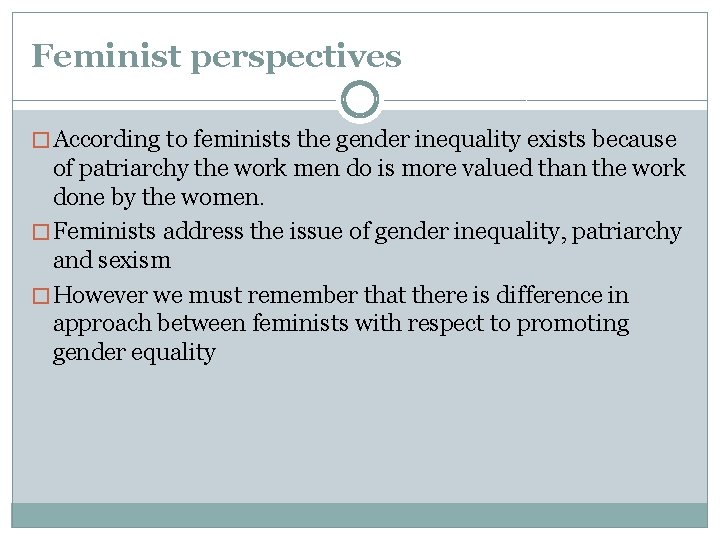Select the first orange square bullet
The width and height of the screenshot is (720, 540).
coord(40,140)
